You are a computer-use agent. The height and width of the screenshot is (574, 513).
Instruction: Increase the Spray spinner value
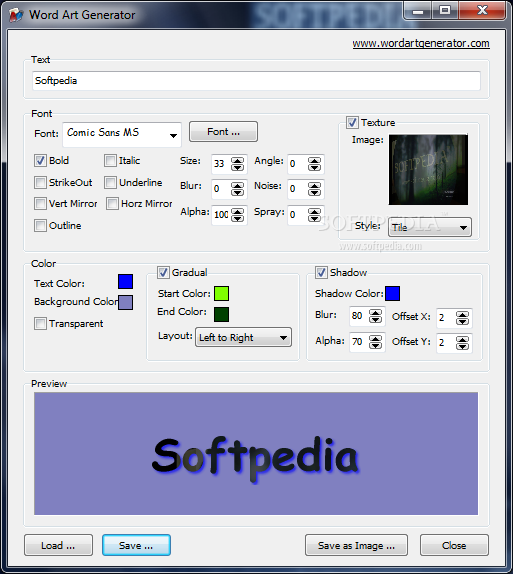pyautogui.click(x=315, y=211)
